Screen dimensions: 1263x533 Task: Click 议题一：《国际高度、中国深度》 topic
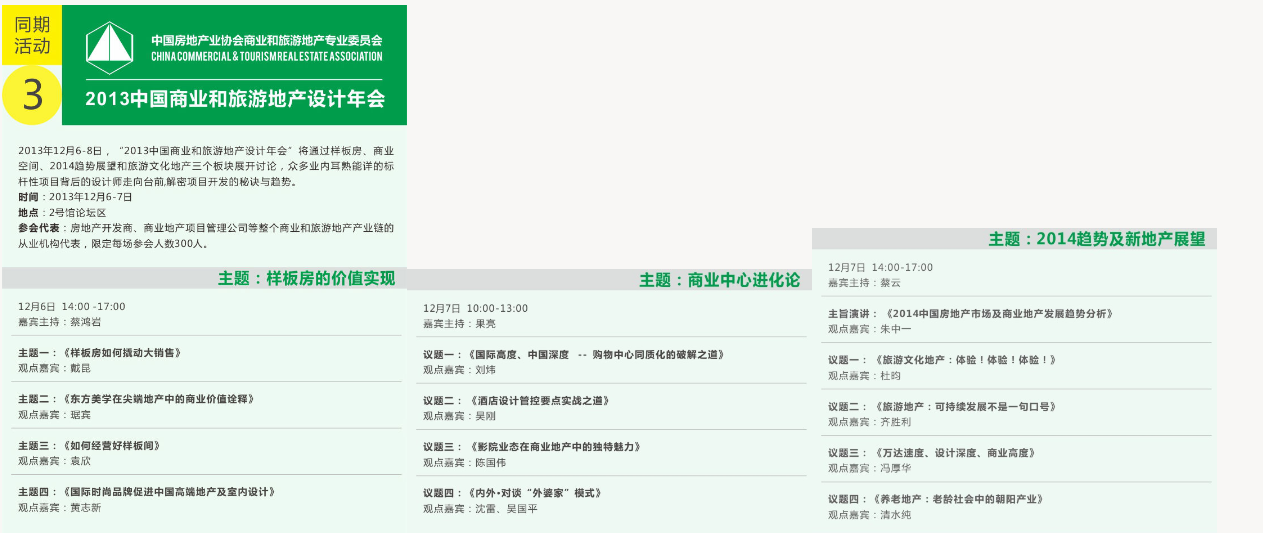click(574, 354)
